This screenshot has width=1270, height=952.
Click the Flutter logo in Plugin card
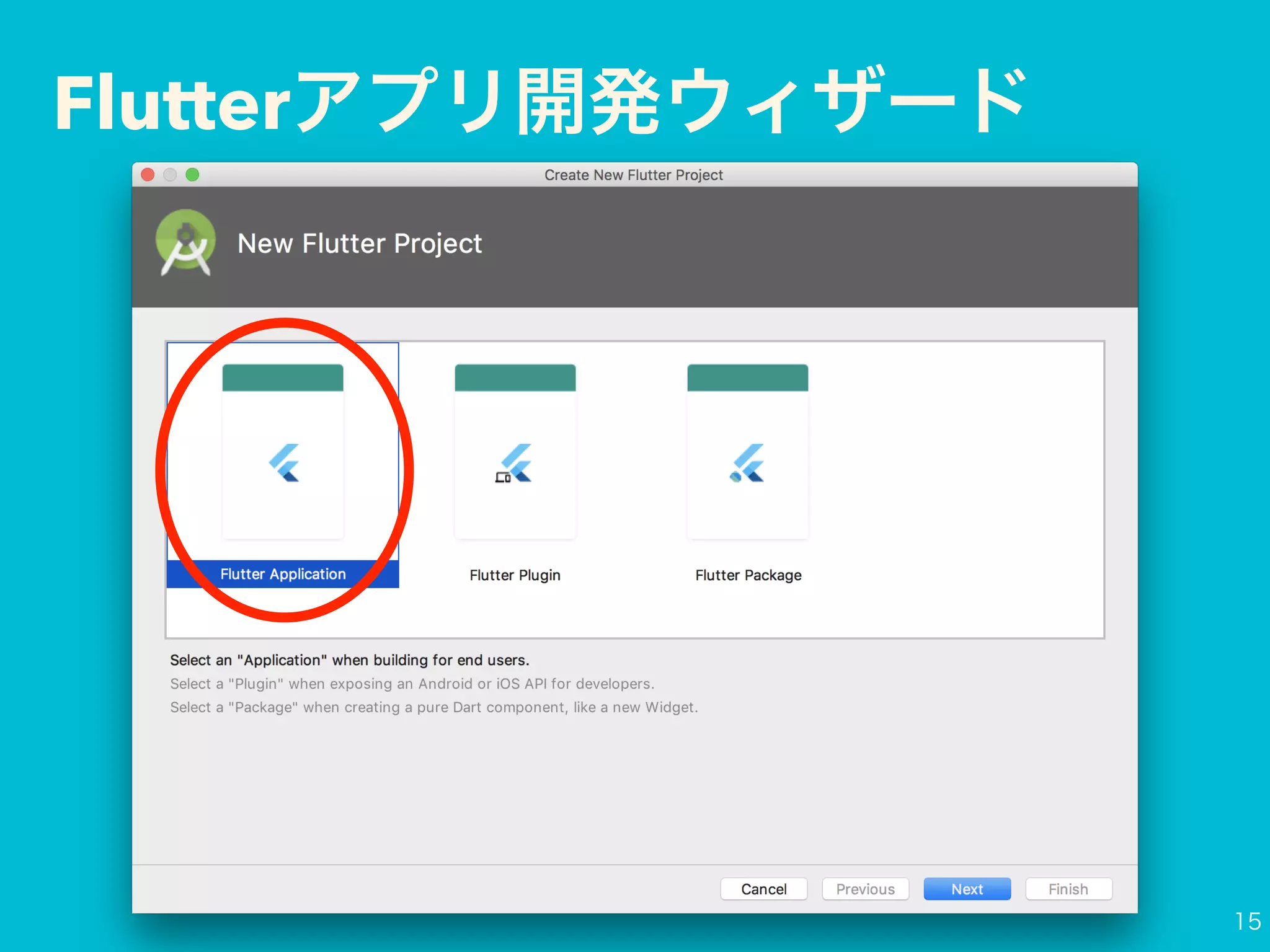[x=514, y=463]
